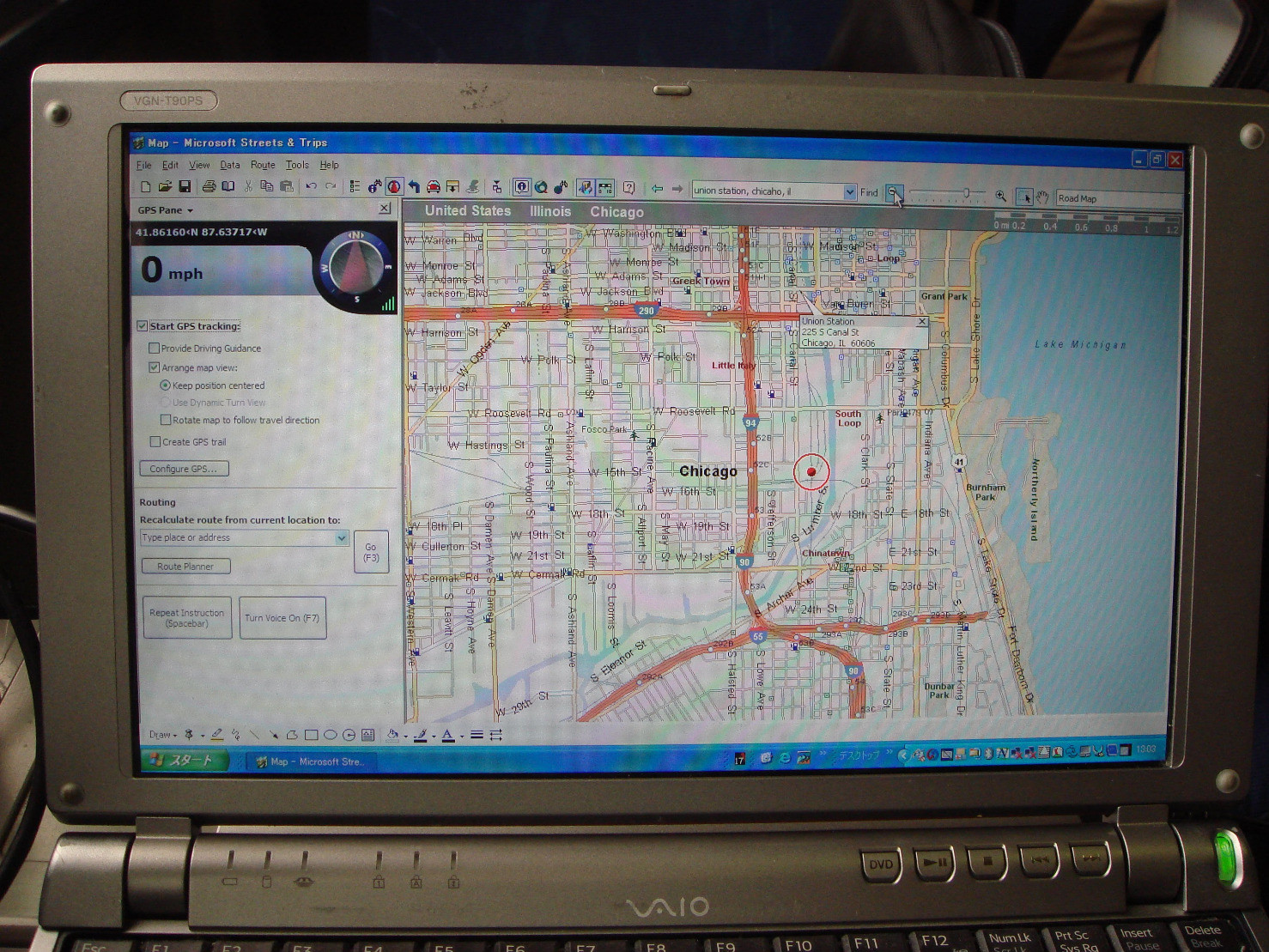The height and width of the screenshot is (952, 1269).
Task: Click the Paste clipboard icon
Action: [287, 186]
